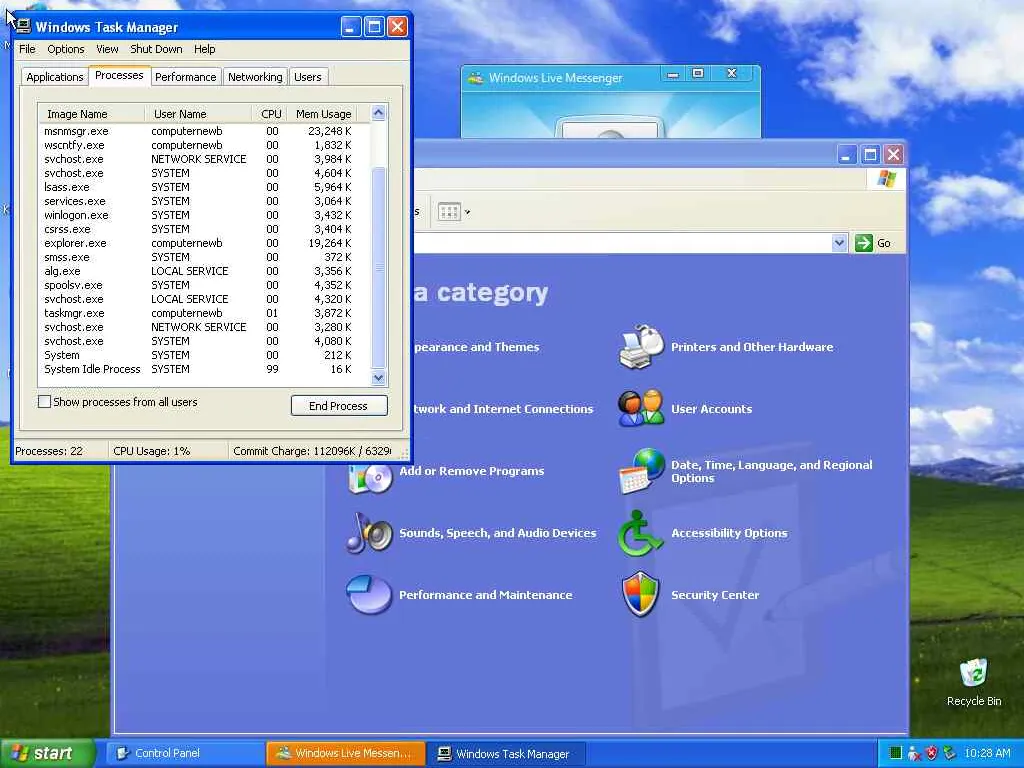Click Performance and Maintenance pie chart icon

point(369,594)
